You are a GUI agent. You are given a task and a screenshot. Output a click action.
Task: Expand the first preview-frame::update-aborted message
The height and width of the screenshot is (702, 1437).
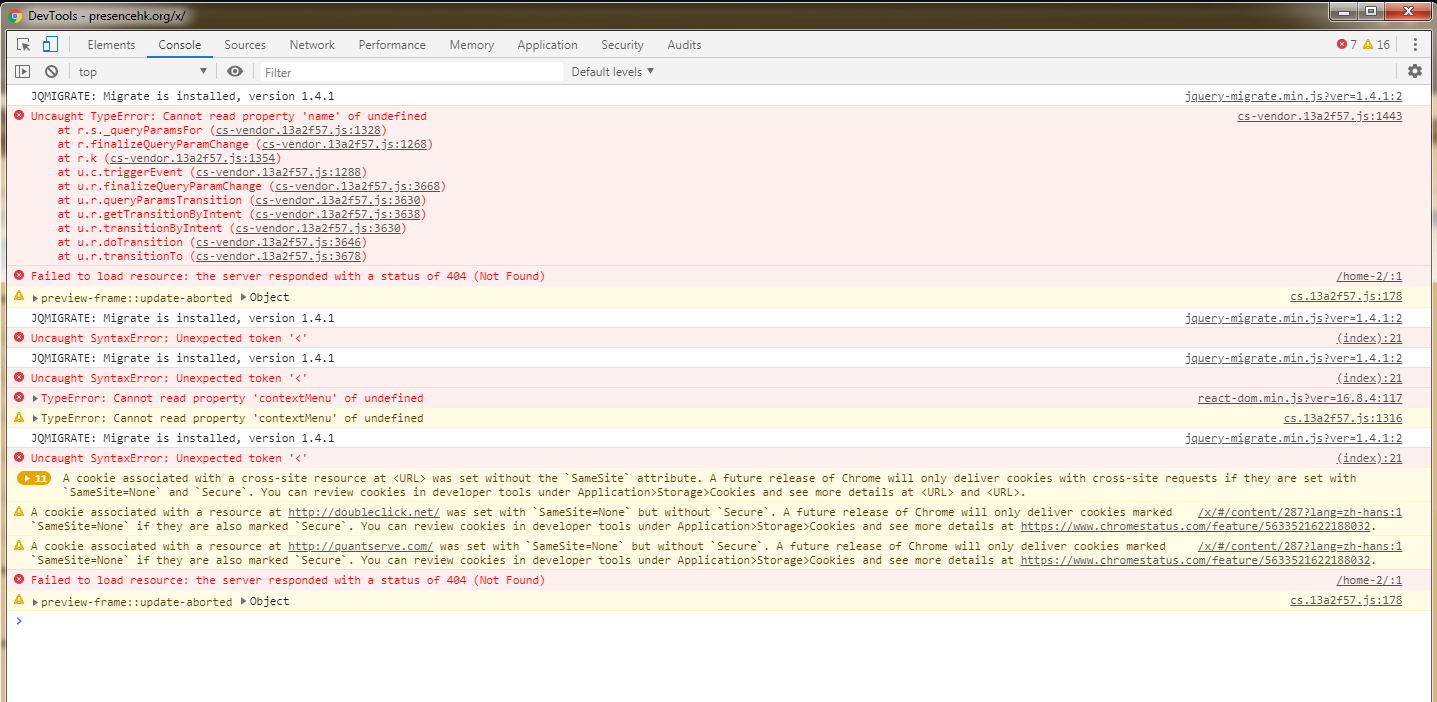37,298
